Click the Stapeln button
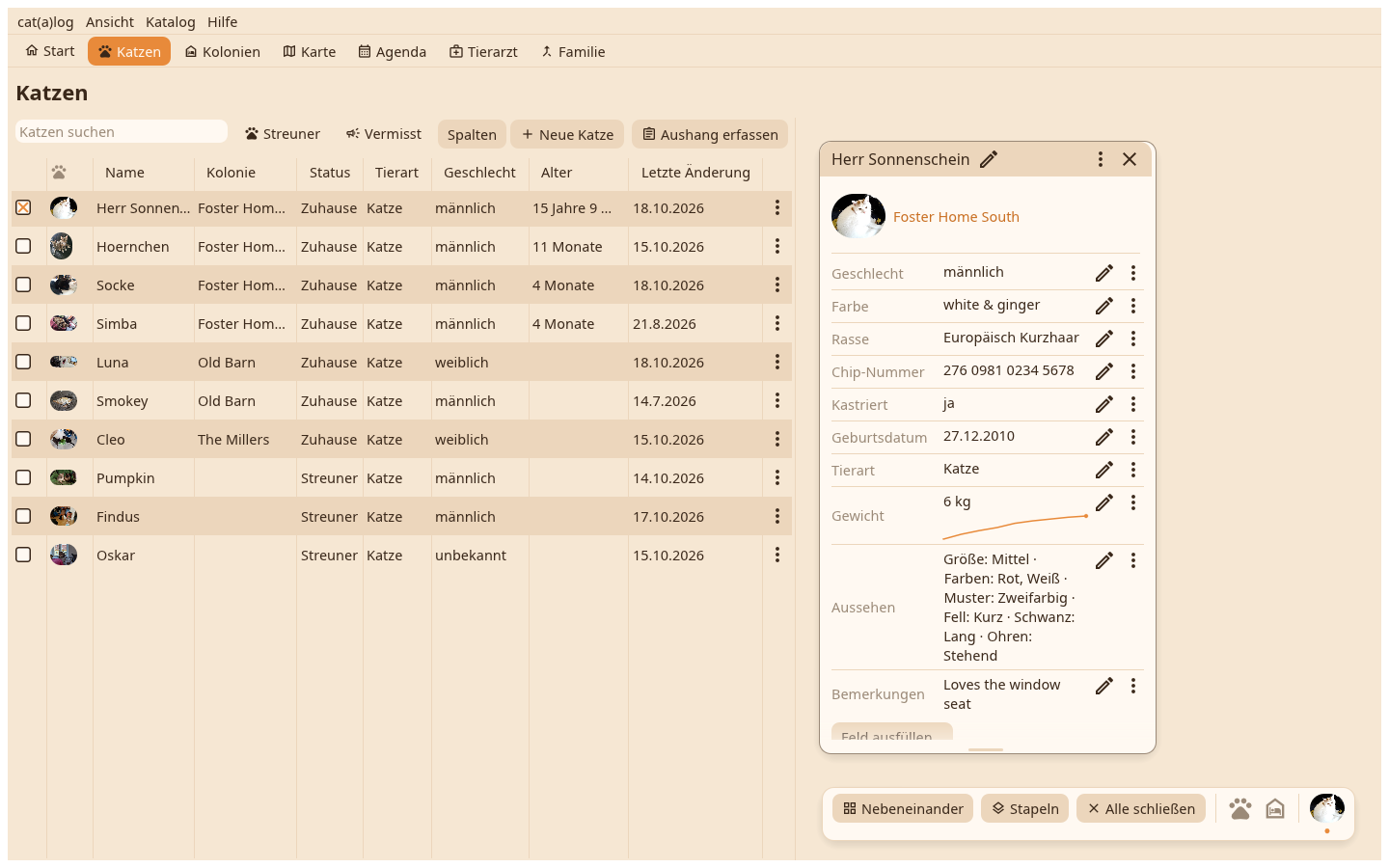This screenshot has width=1389, height=868. click(x=1026, y=808)
